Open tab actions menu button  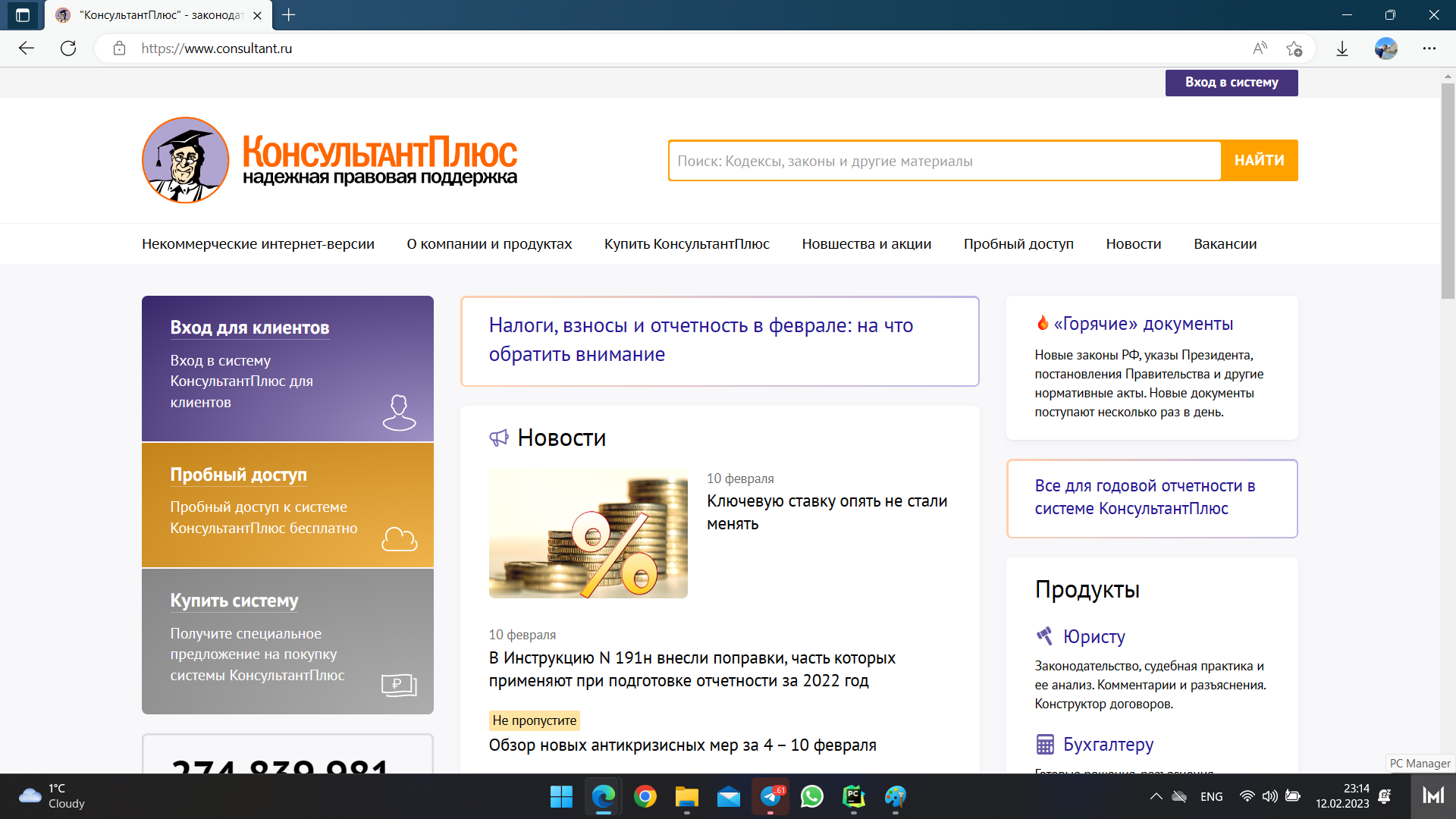point(23,15)
